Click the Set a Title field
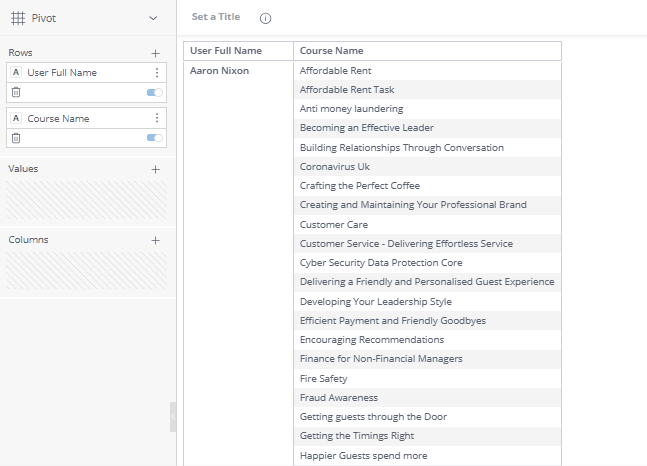This screenshot has height=466, width=647. point(216,17)
